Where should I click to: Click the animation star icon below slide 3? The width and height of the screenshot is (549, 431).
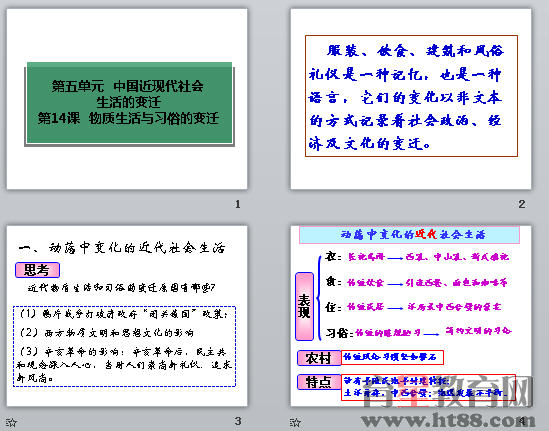(11, 423)
